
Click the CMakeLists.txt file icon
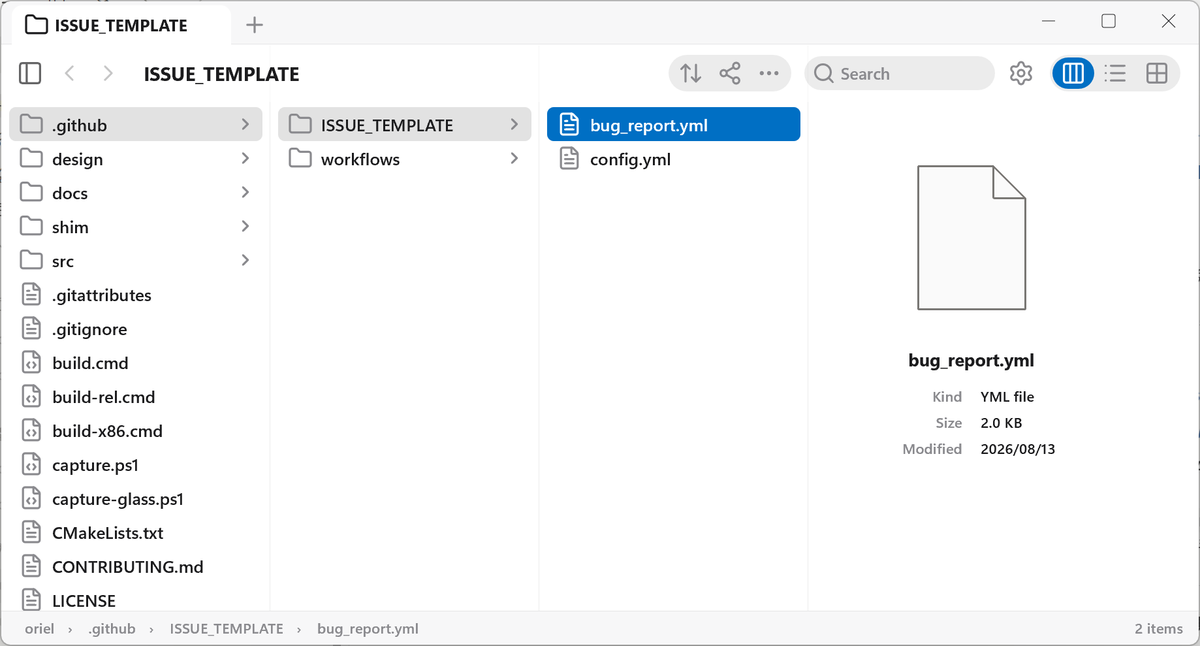point(32,533)
